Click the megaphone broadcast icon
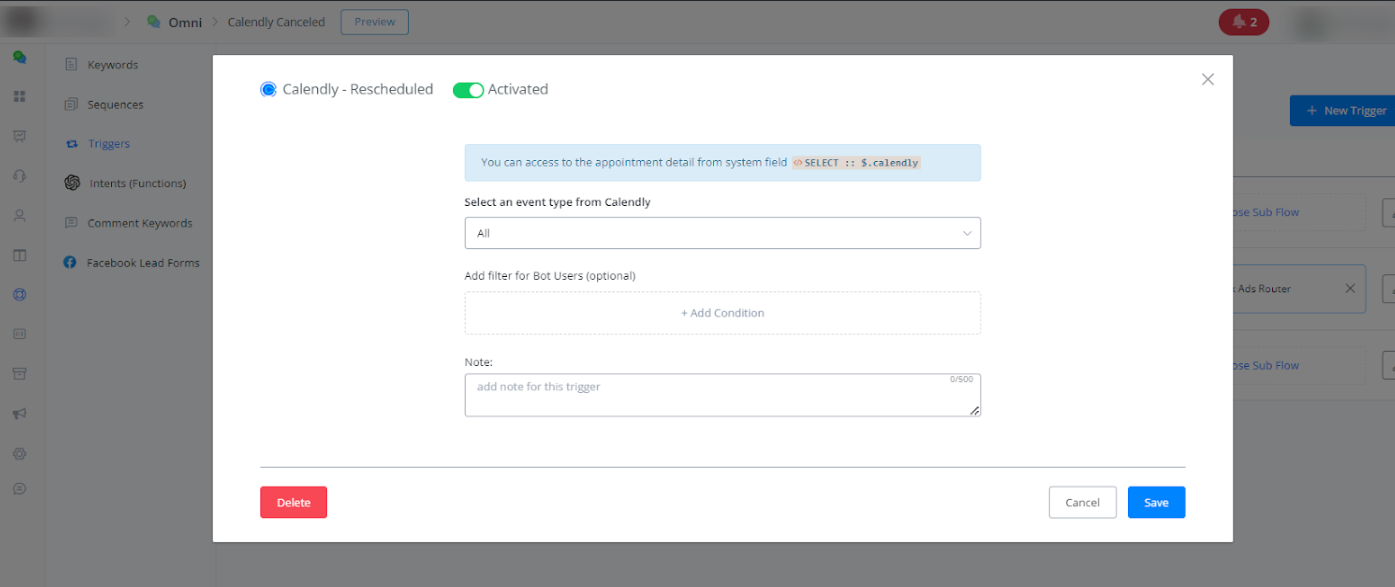Viewport: 1395px width, 587px height. click(19, 414)
